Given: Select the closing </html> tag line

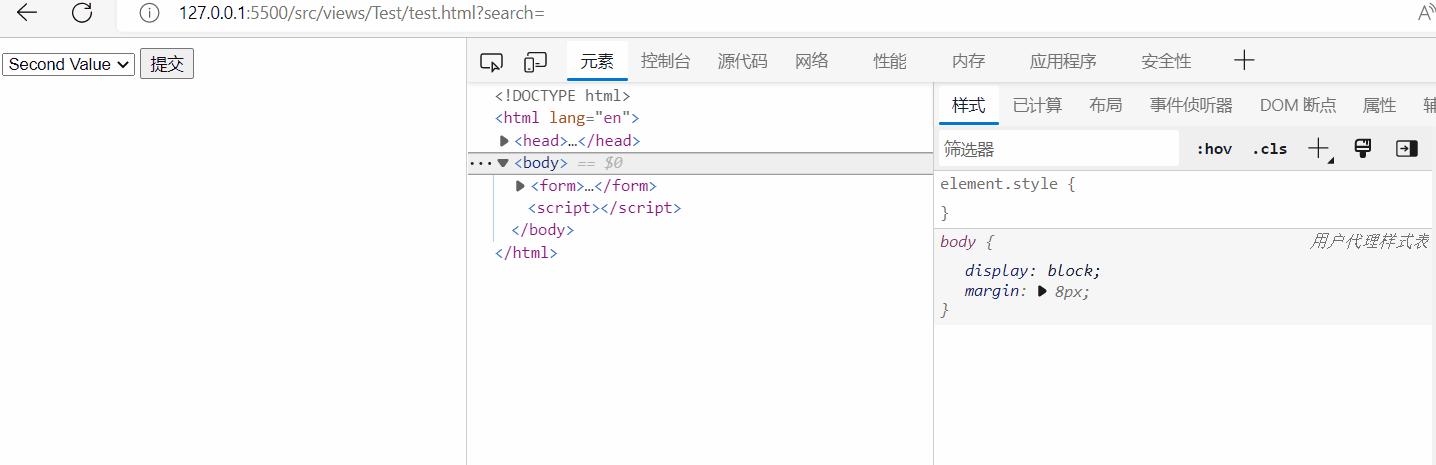Looking at the screenshot, I should (x=526, y=253).
